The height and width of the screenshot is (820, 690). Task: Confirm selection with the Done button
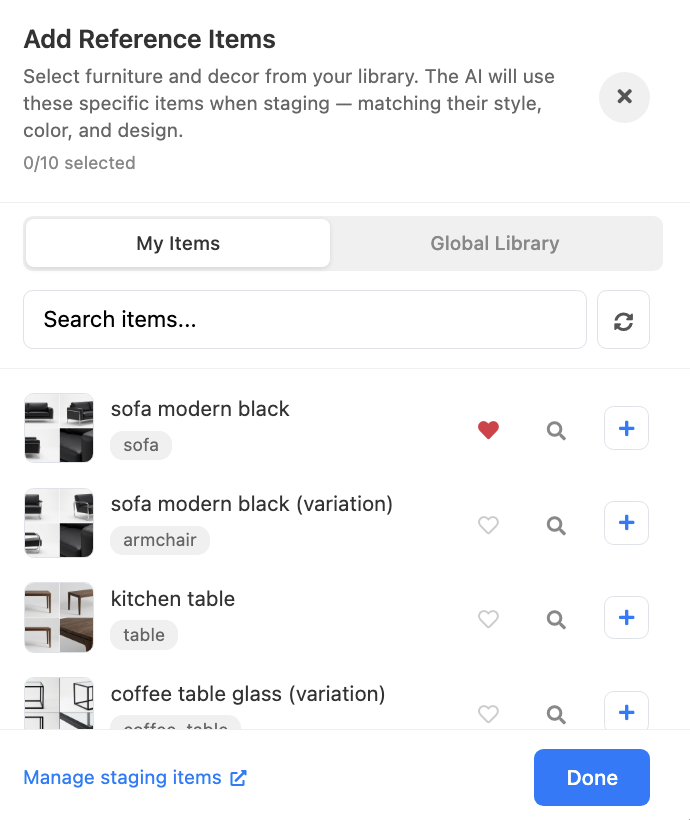point(591,777)
